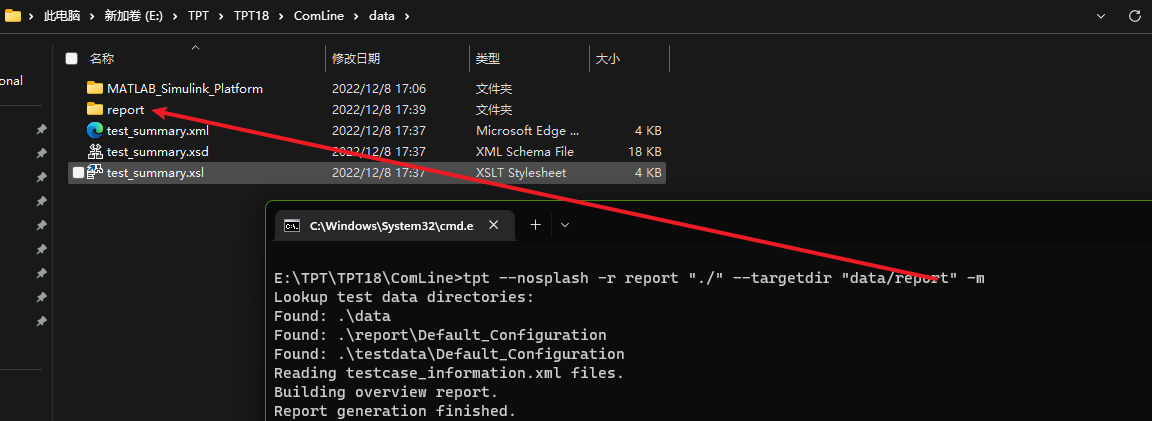The image size is (1152, 421).
Task: Click the Edge icon of test_summary.xml
Action: point(95,131)
